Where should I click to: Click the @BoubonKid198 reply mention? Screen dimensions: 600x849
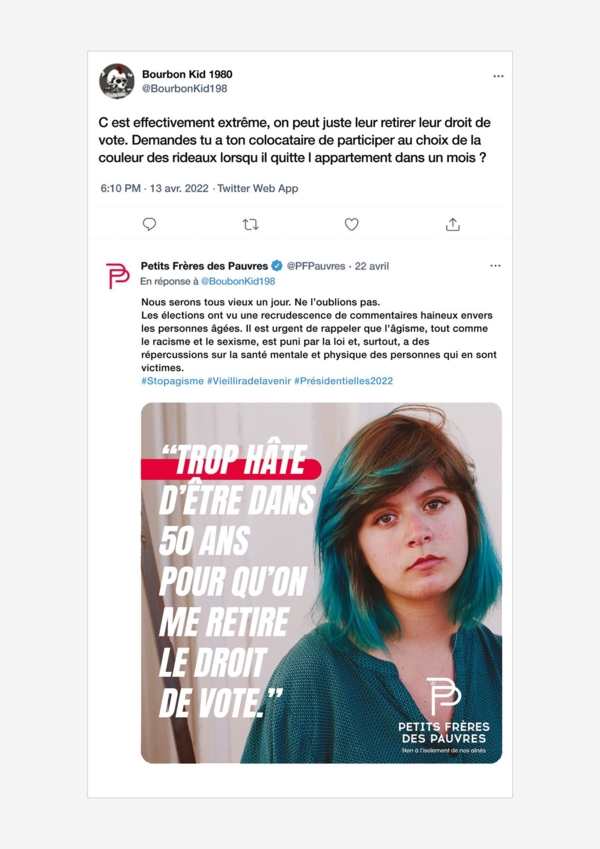click(238, 281)
